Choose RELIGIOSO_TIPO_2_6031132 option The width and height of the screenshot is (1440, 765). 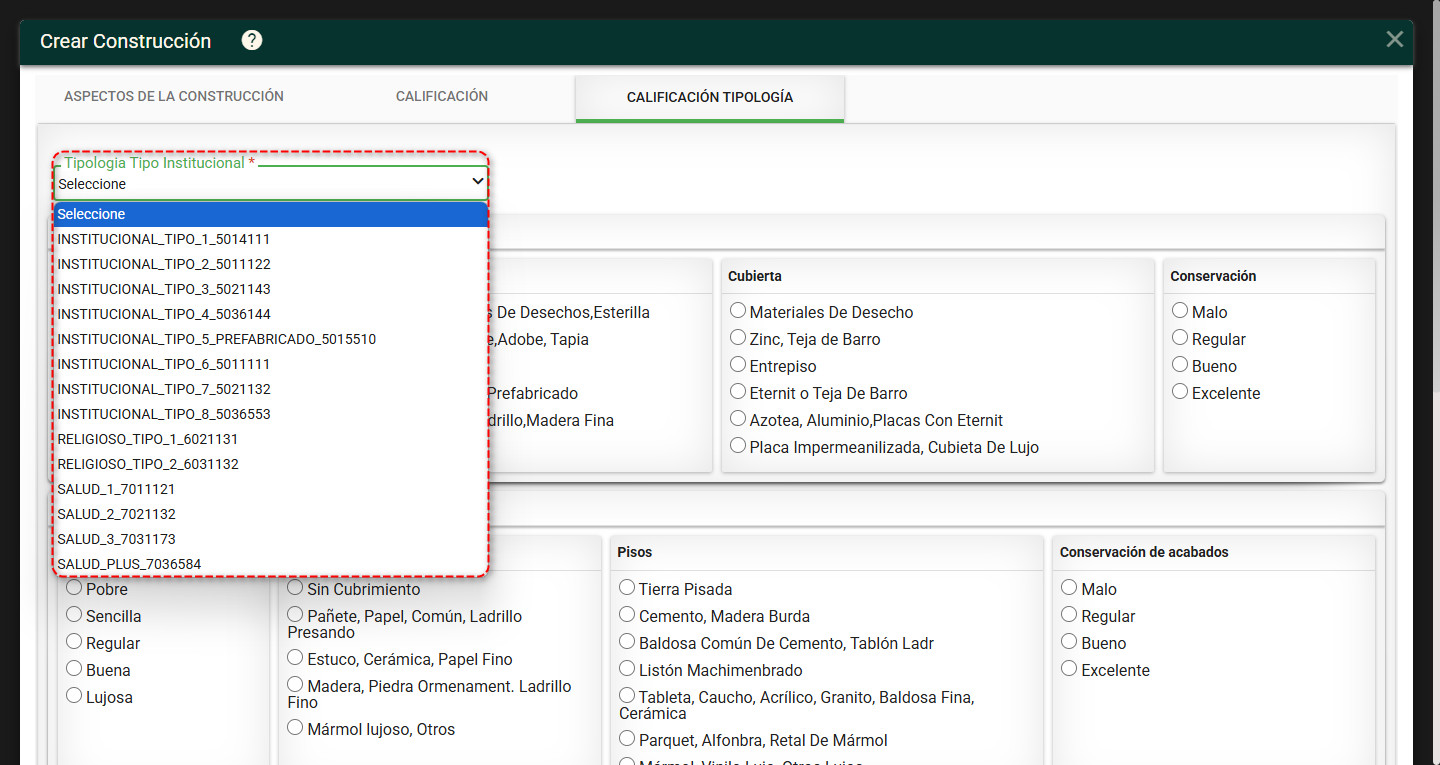click(x=271, y=464)
